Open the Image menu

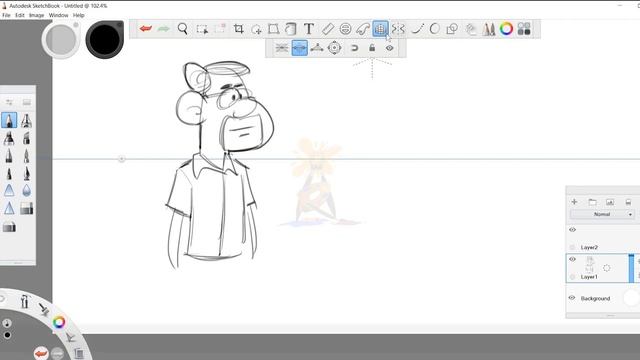[36, 15]
